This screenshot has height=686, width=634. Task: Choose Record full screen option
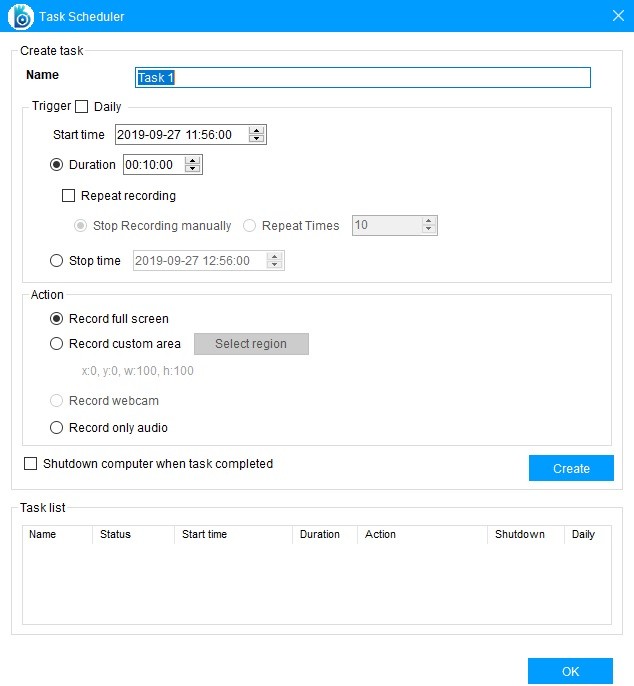pos(57,319)
